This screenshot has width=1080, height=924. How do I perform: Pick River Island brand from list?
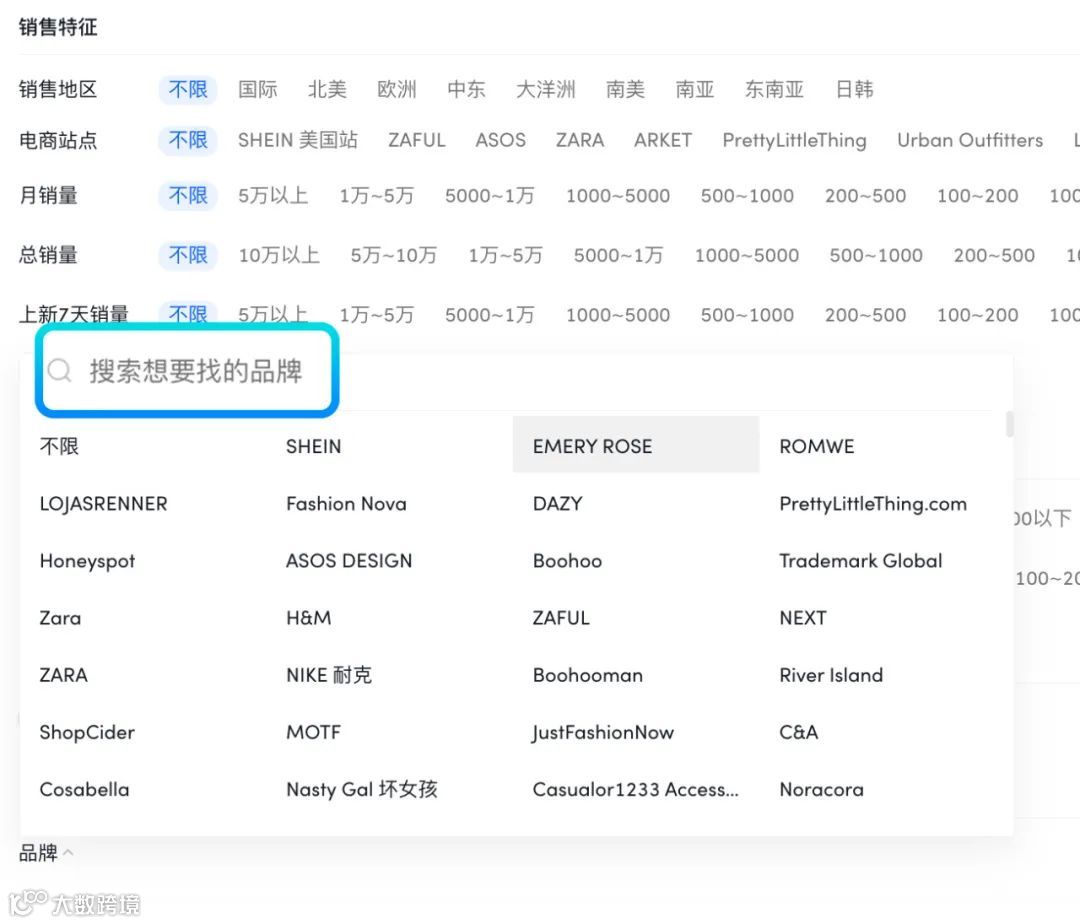coord(831,675)
